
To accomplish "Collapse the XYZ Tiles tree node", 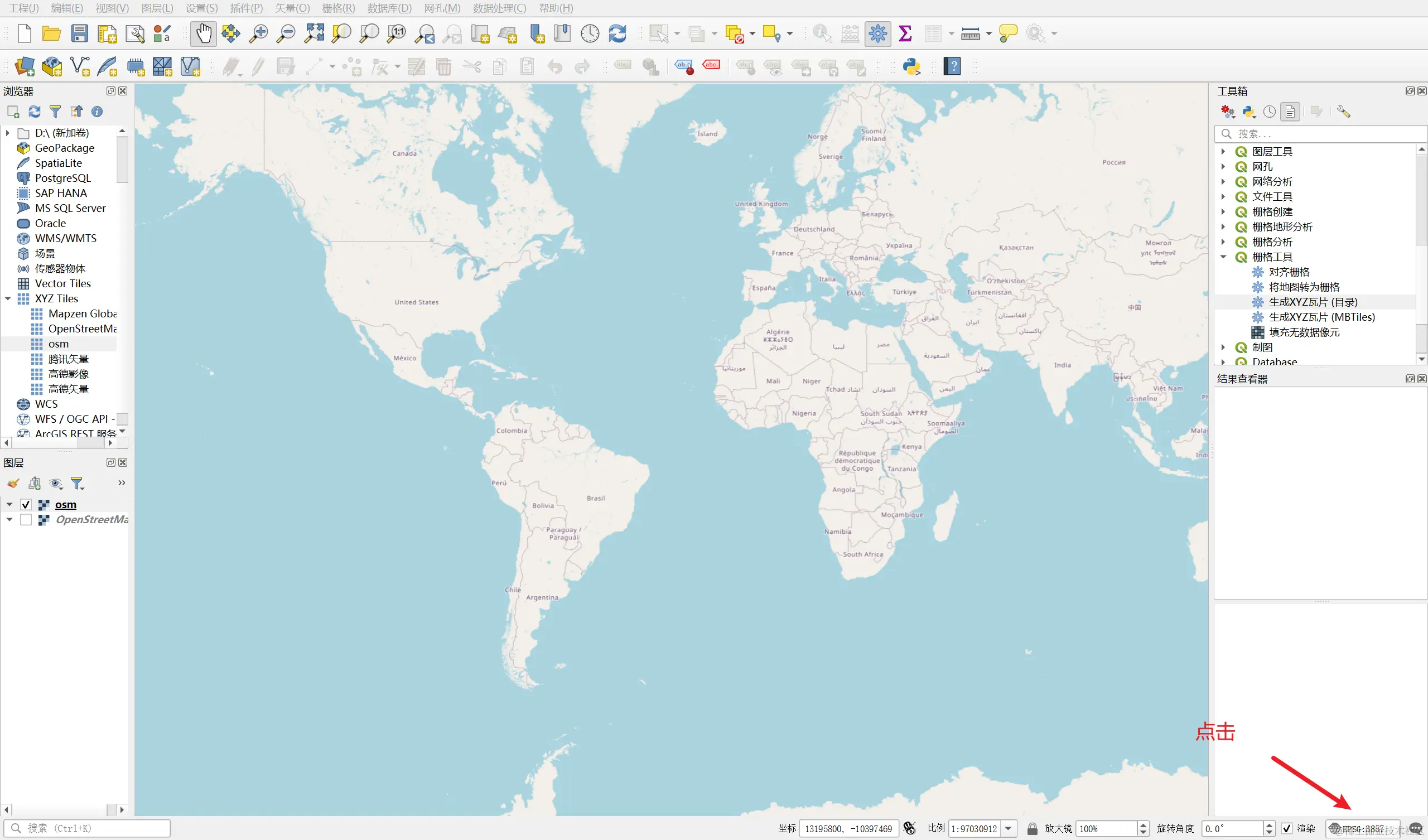I will pyautogui.click(x=8, y=299).
